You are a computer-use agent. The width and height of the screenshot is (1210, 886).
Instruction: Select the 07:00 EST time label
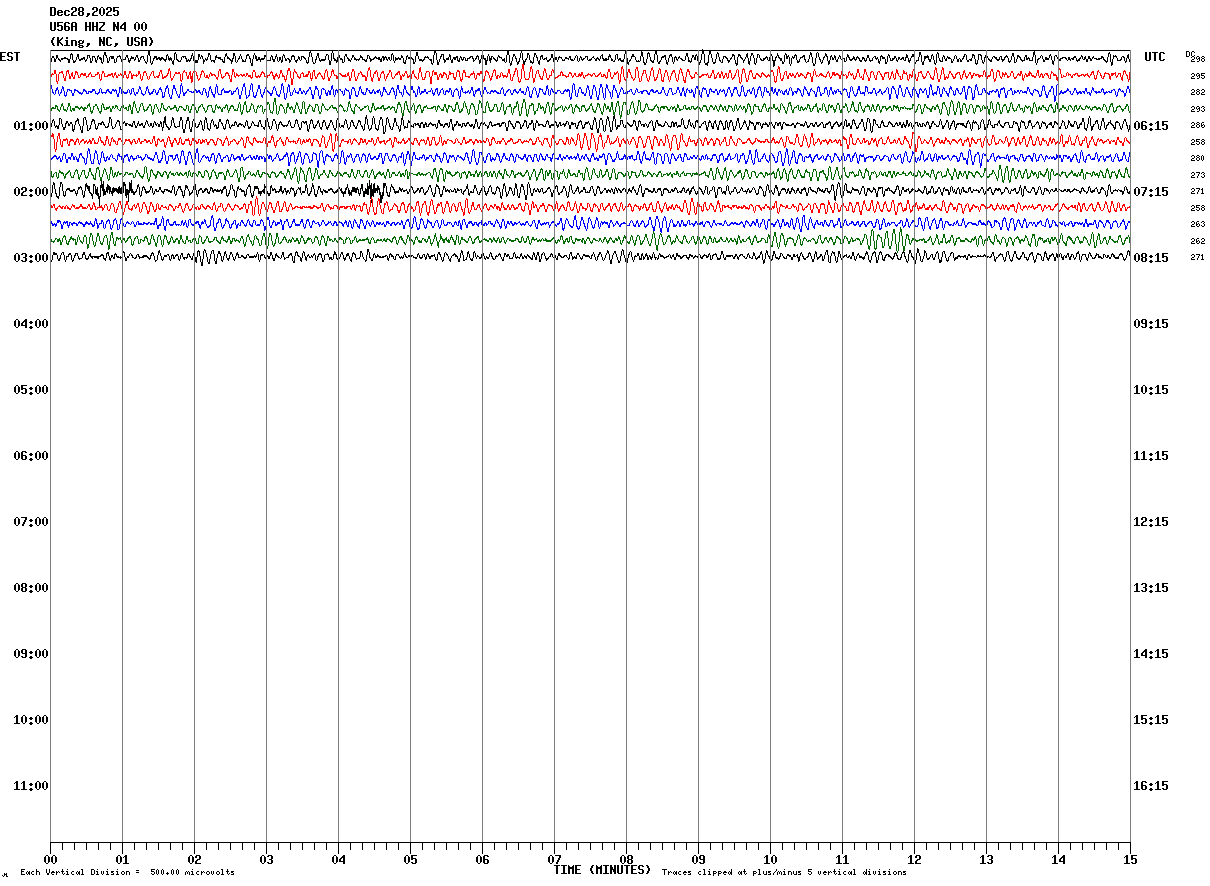31,522
